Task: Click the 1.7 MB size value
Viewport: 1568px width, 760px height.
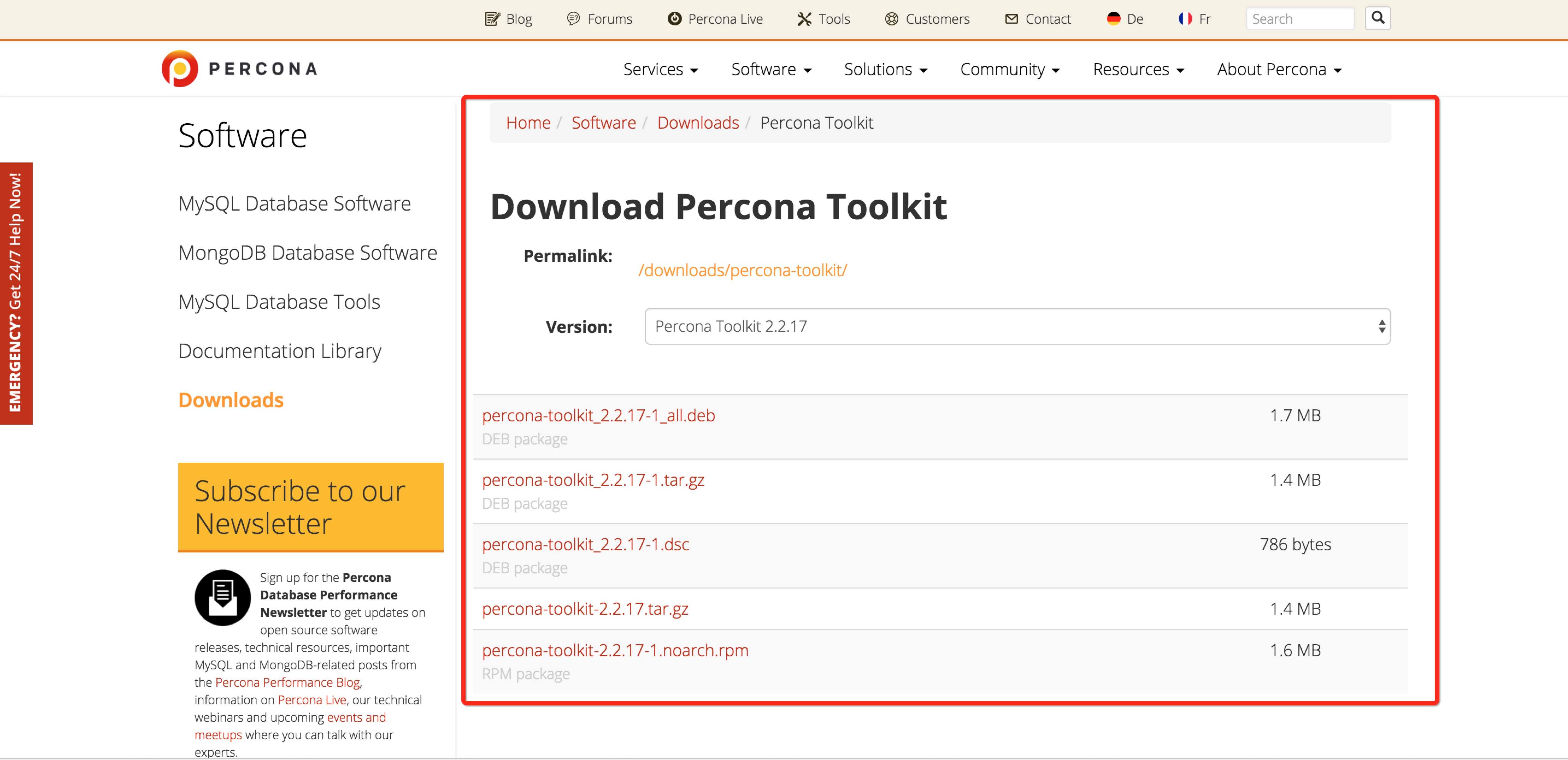Action: click(x=1295, y=416)
